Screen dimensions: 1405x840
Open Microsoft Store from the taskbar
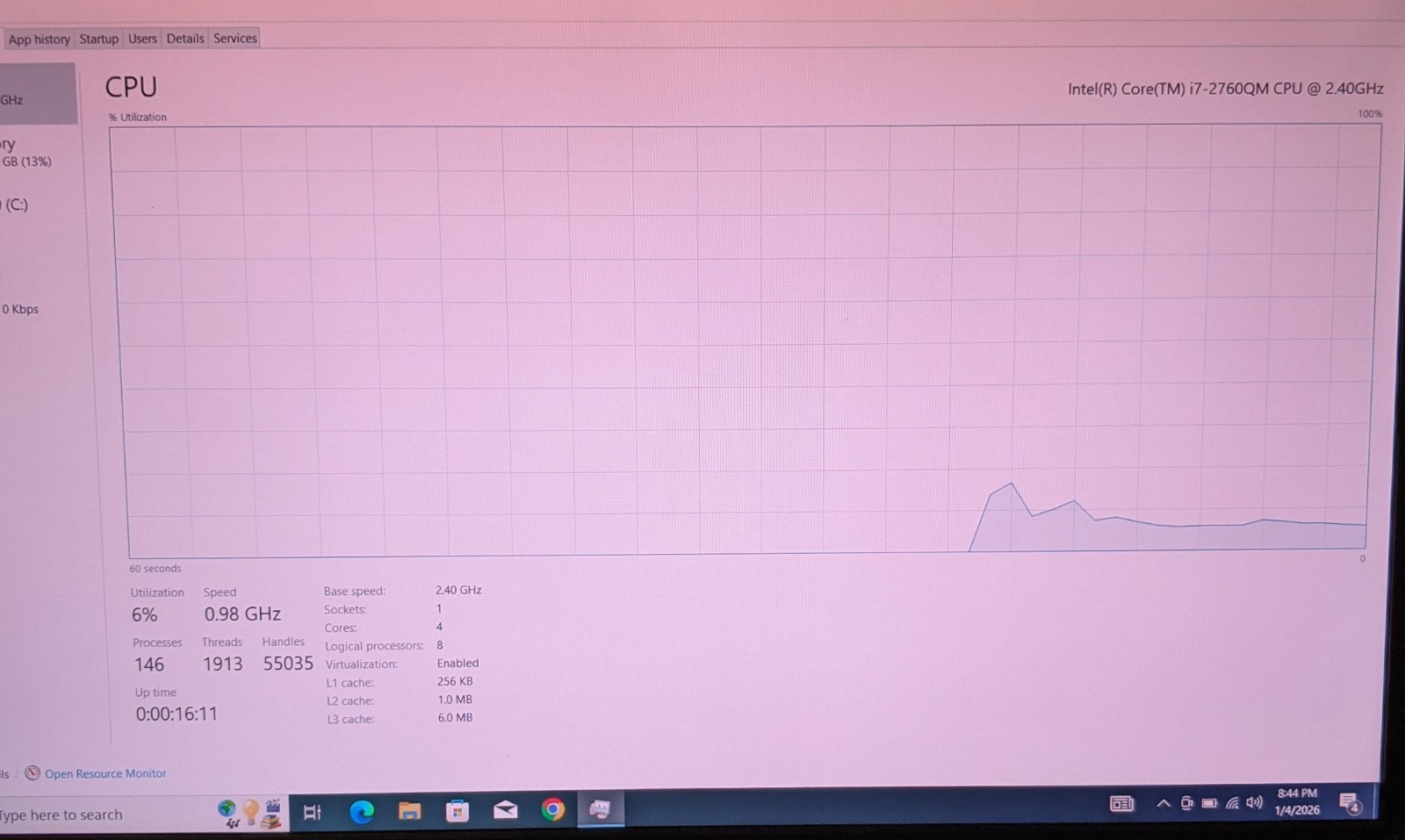(x=458, y=811)
